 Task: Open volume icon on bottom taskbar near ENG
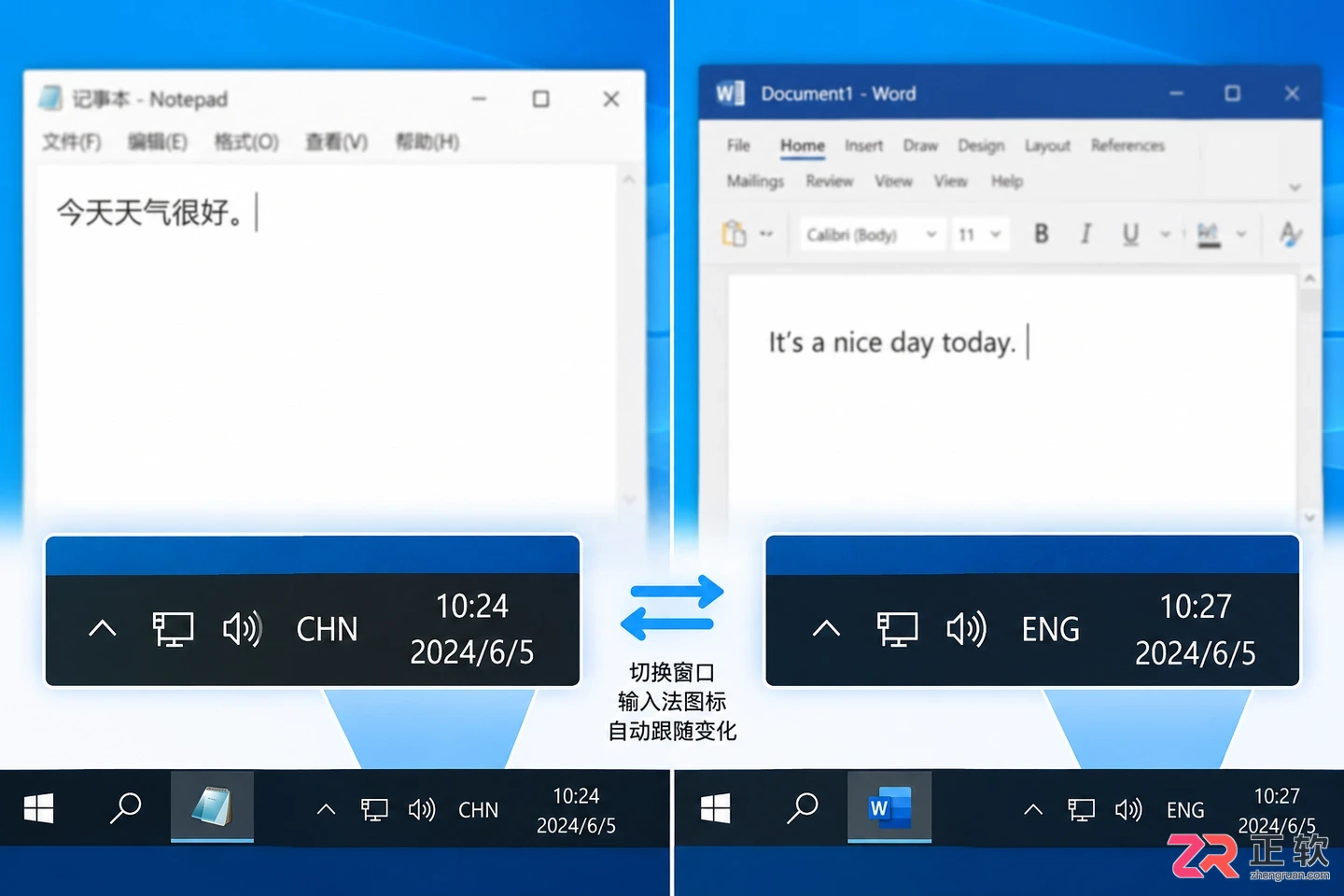[1128, 810]
